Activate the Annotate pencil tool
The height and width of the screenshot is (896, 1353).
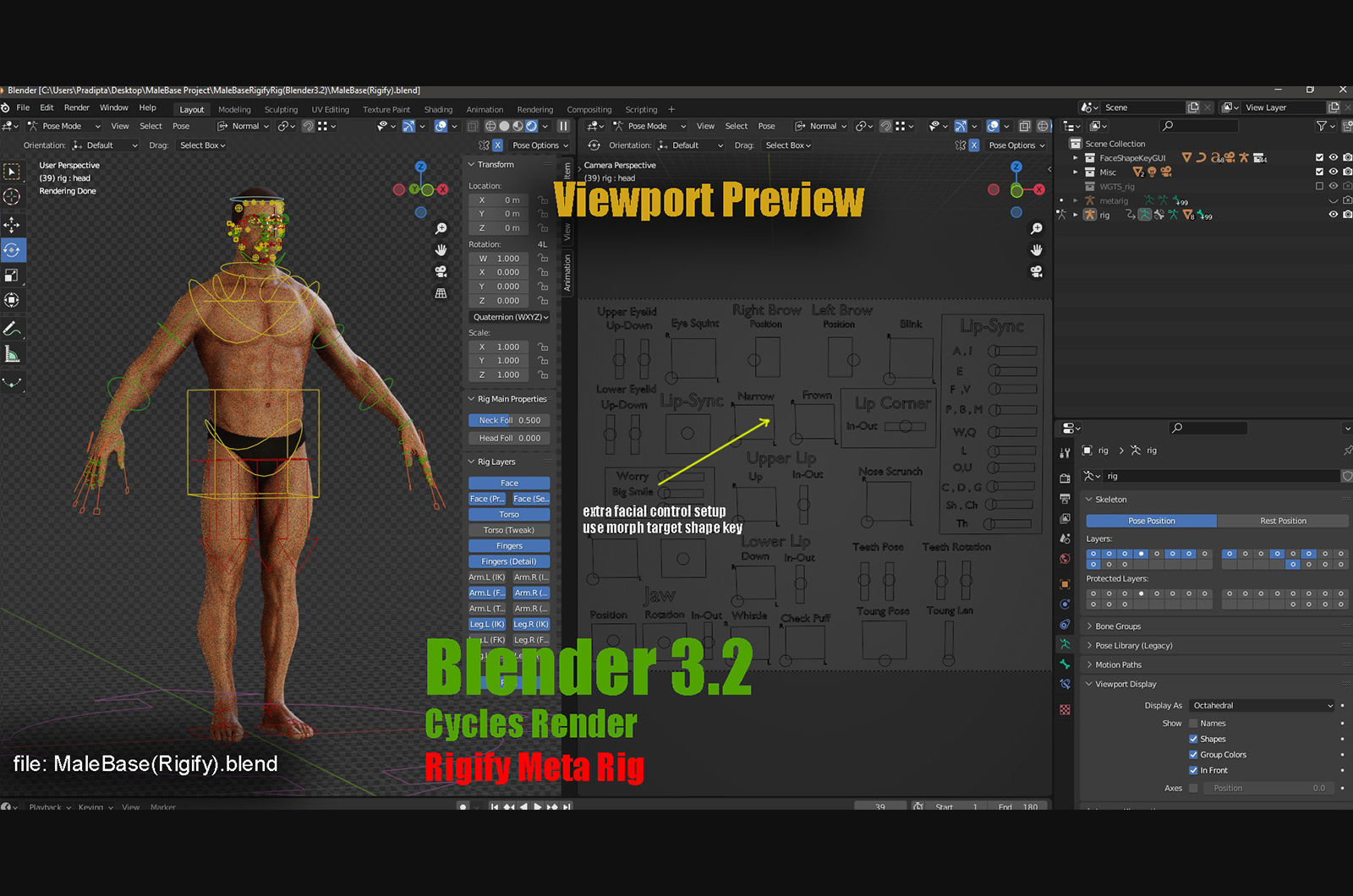coord(12,328)
